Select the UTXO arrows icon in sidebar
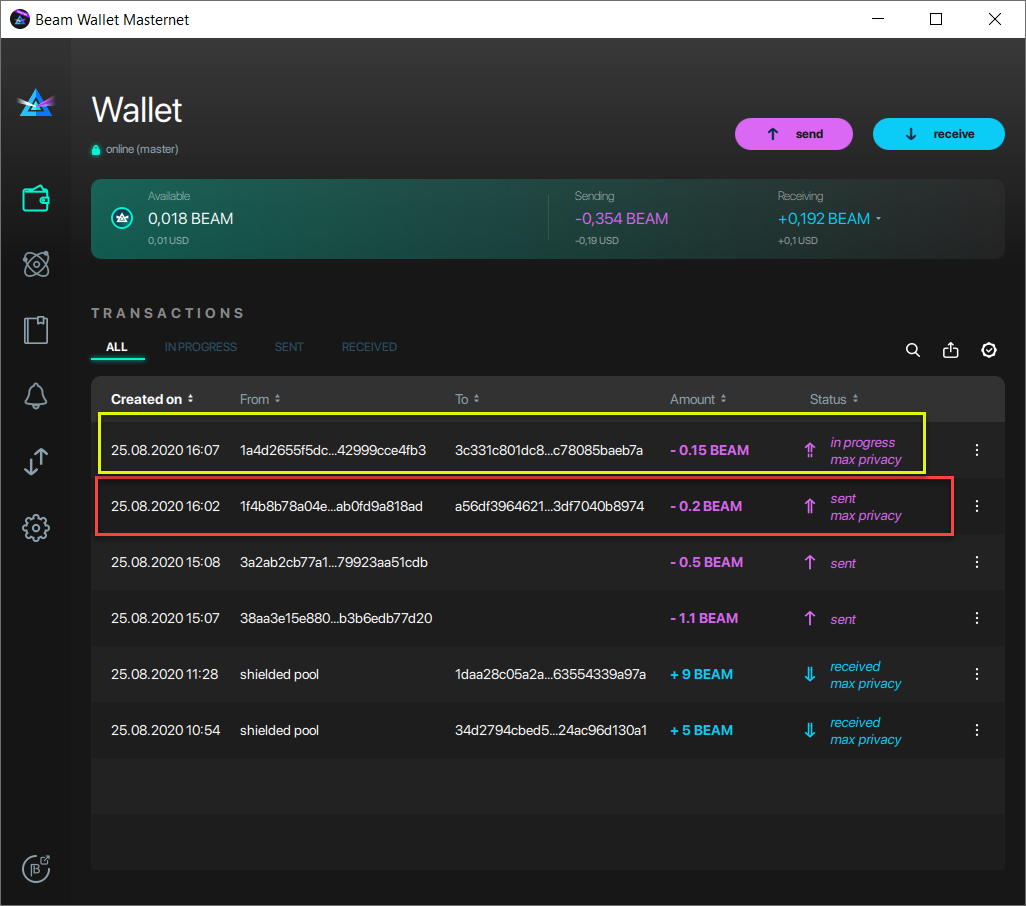The width and height of the screenshot is (1026, 906). (36, 461)
